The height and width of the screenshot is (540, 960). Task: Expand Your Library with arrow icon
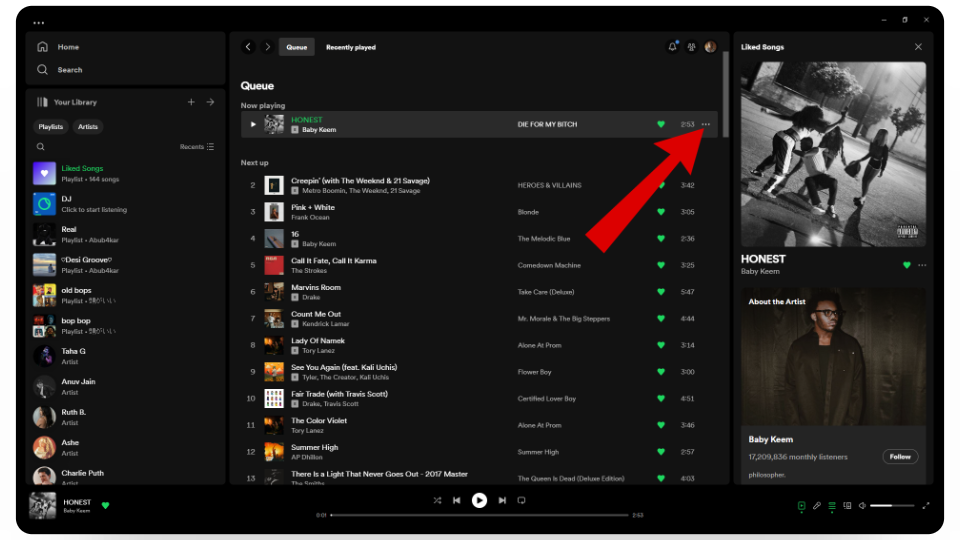coord(210,102)
